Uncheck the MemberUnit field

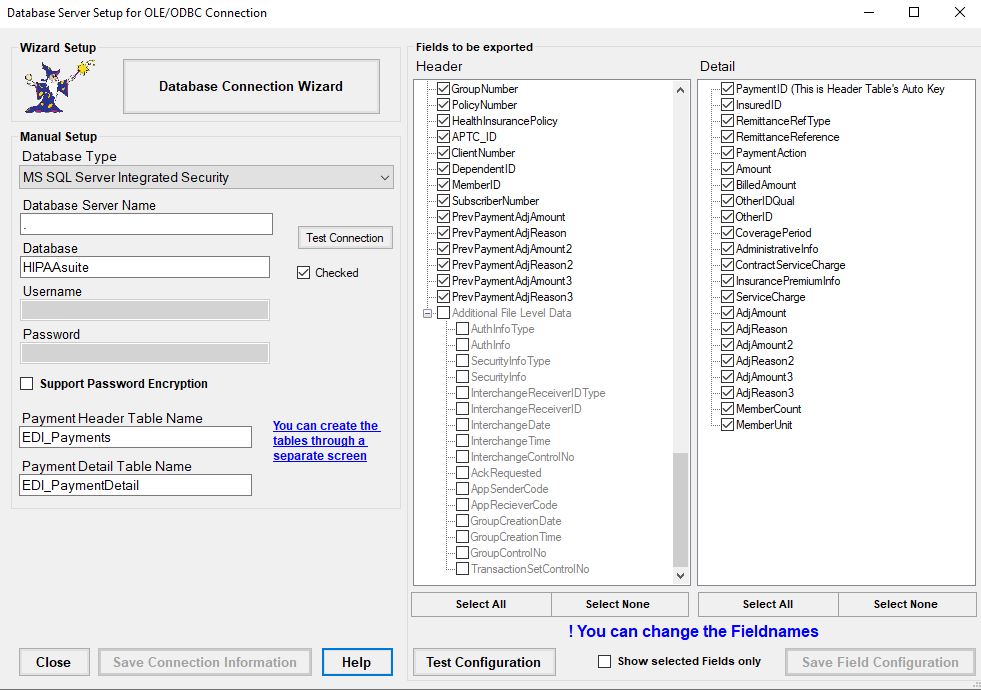click(x=727, y=425)
